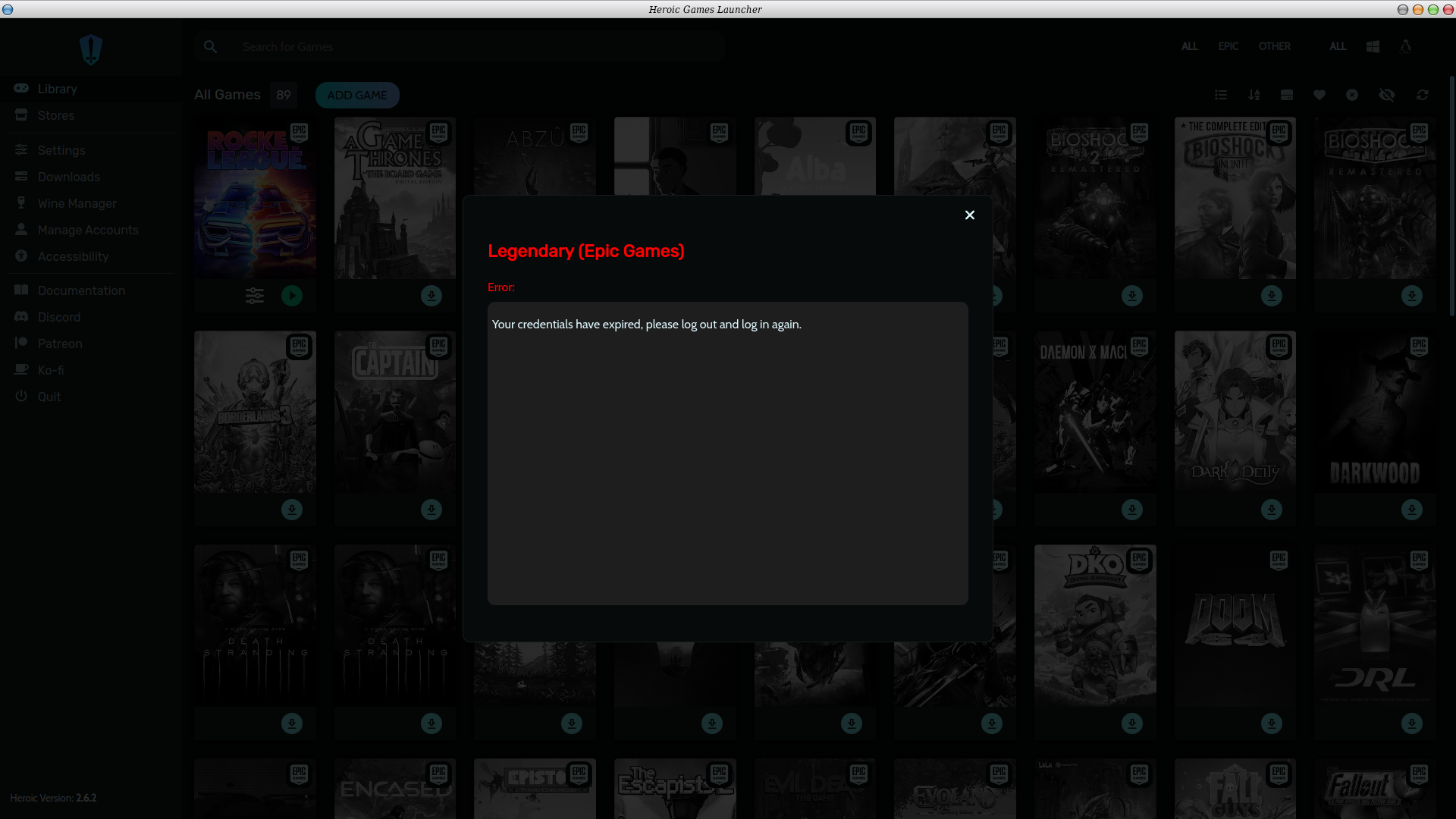This screenshot has width=1456, height=819.
Task: Toggle favourites-only filter heart
Action: point(1319,95)
